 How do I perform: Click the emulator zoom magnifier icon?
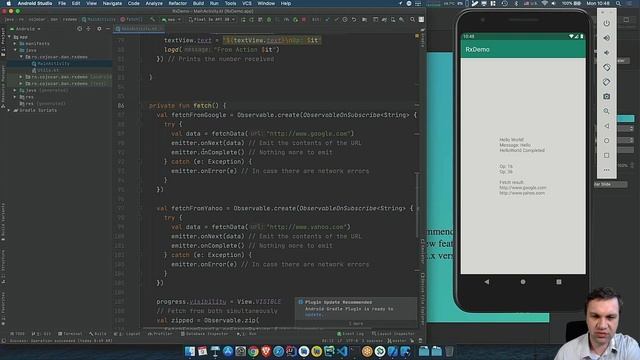(607, 111)
